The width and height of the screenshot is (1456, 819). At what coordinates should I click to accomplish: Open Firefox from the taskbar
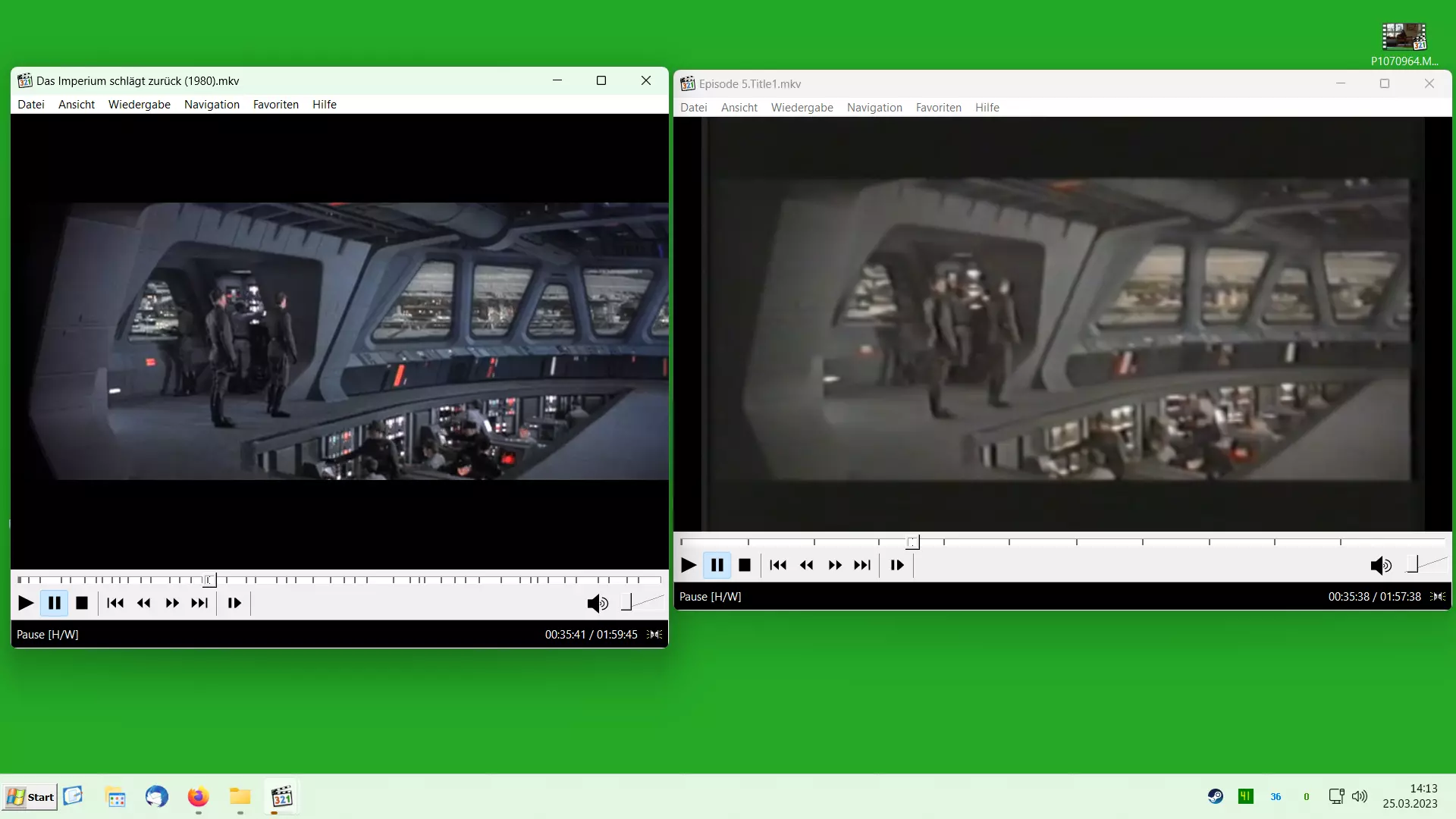(x=198, y=797)
